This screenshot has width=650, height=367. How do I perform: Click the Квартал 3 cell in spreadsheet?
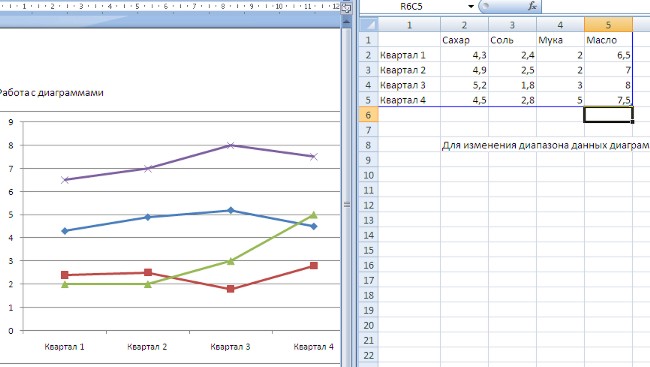(409, 85)
